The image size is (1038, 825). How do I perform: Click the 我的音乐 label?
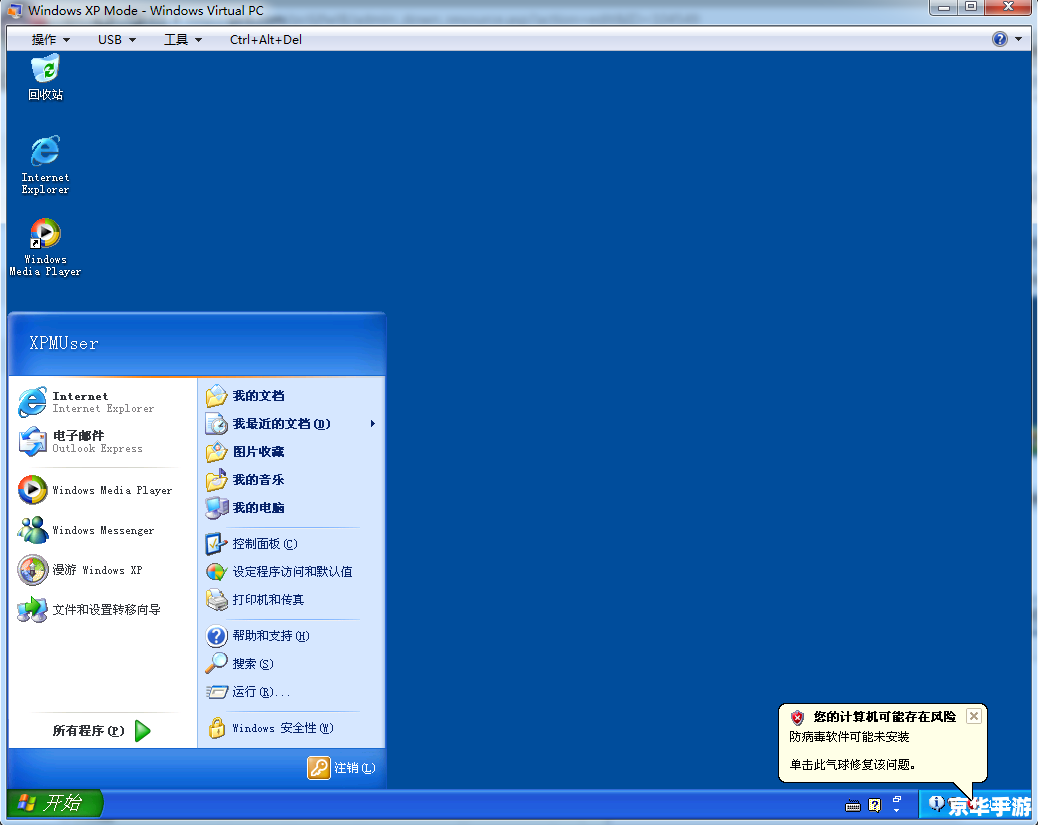258,479
